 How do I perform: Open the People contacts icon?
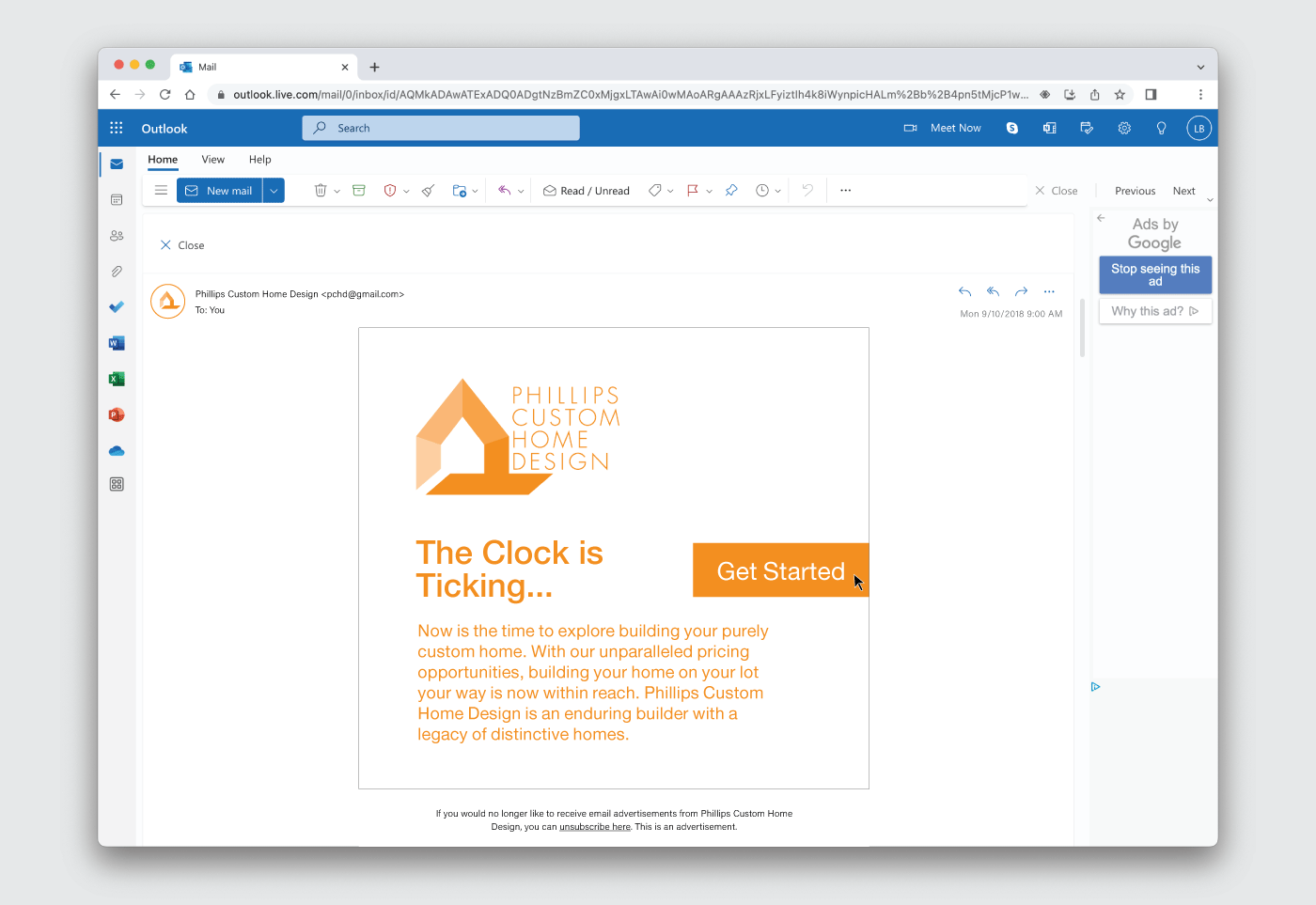click(x=117, y=236)
